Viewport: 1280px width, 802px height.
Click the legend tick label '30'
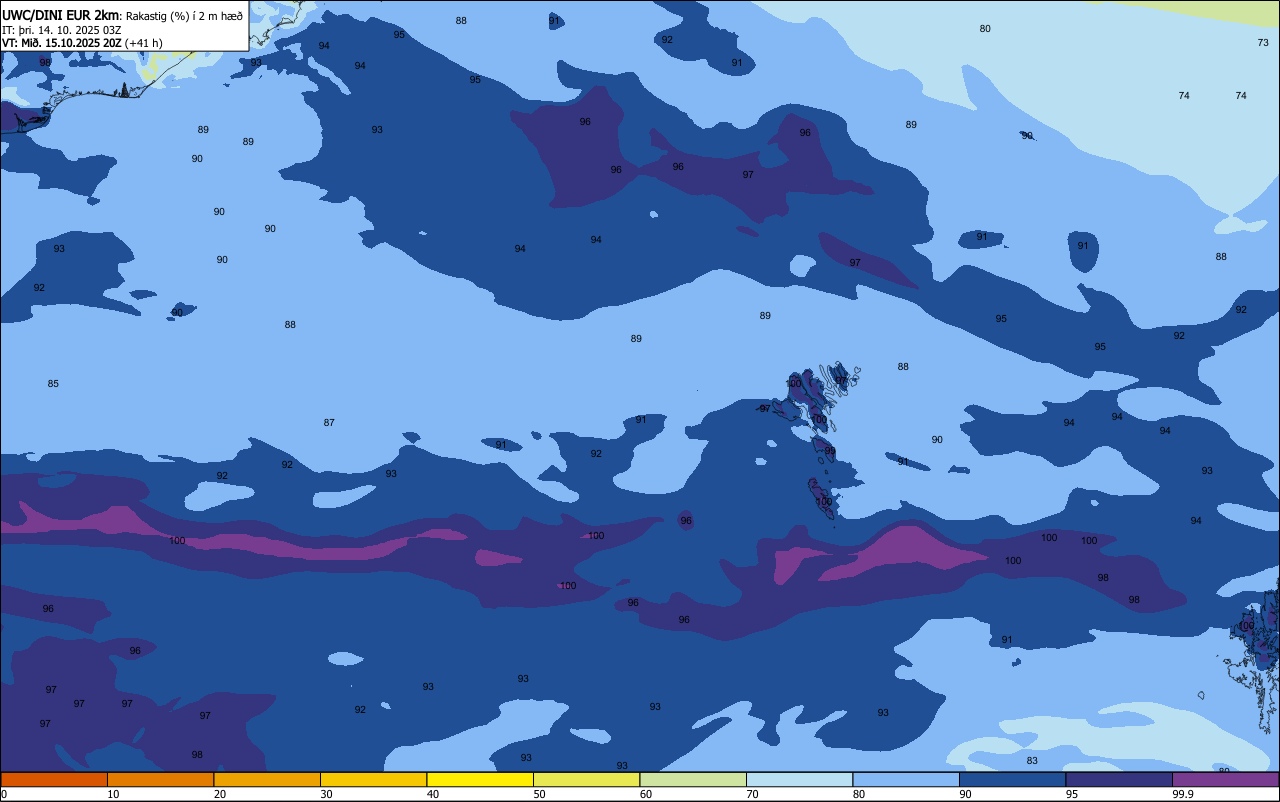326,794
